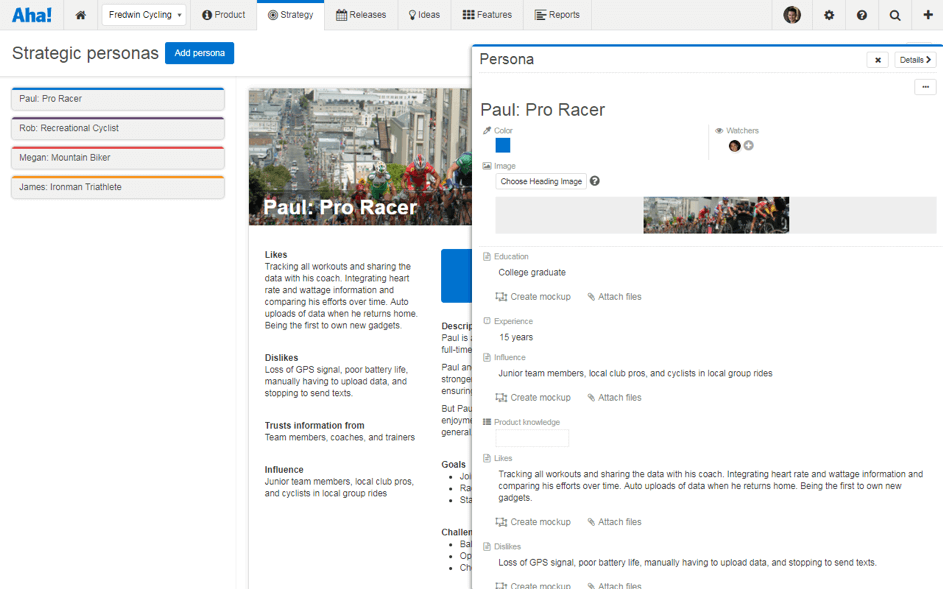
Task: Close the Persona panel
Action: point(878,60)
